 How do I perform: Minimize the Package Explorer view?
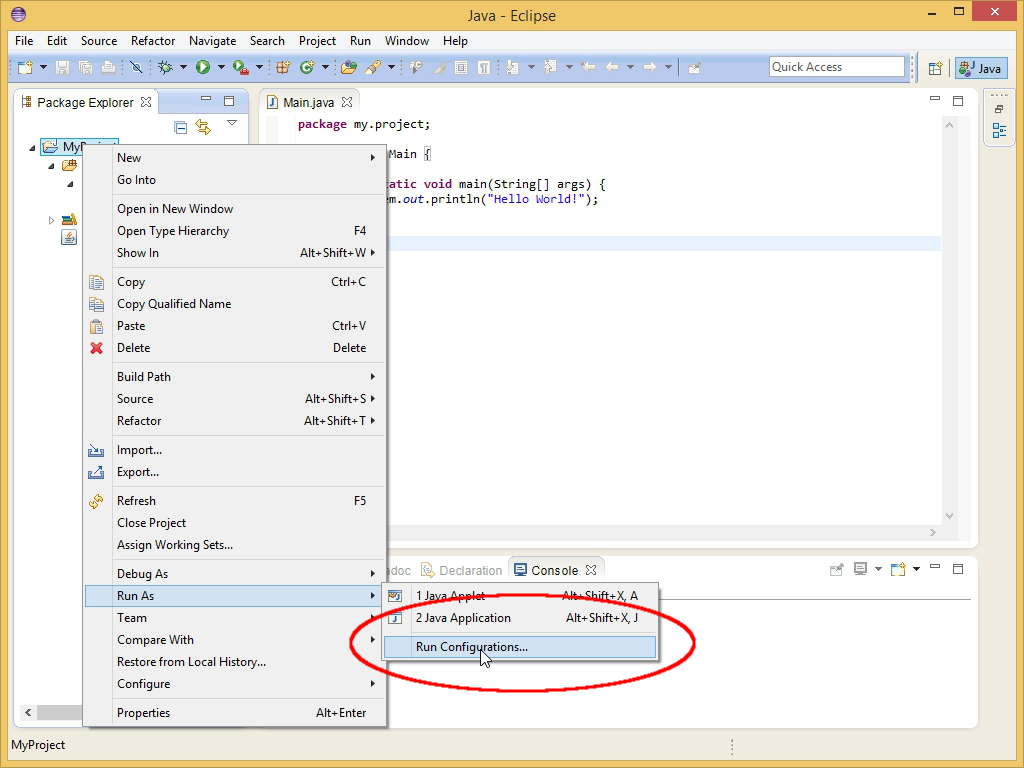click(x=206, y=100)
